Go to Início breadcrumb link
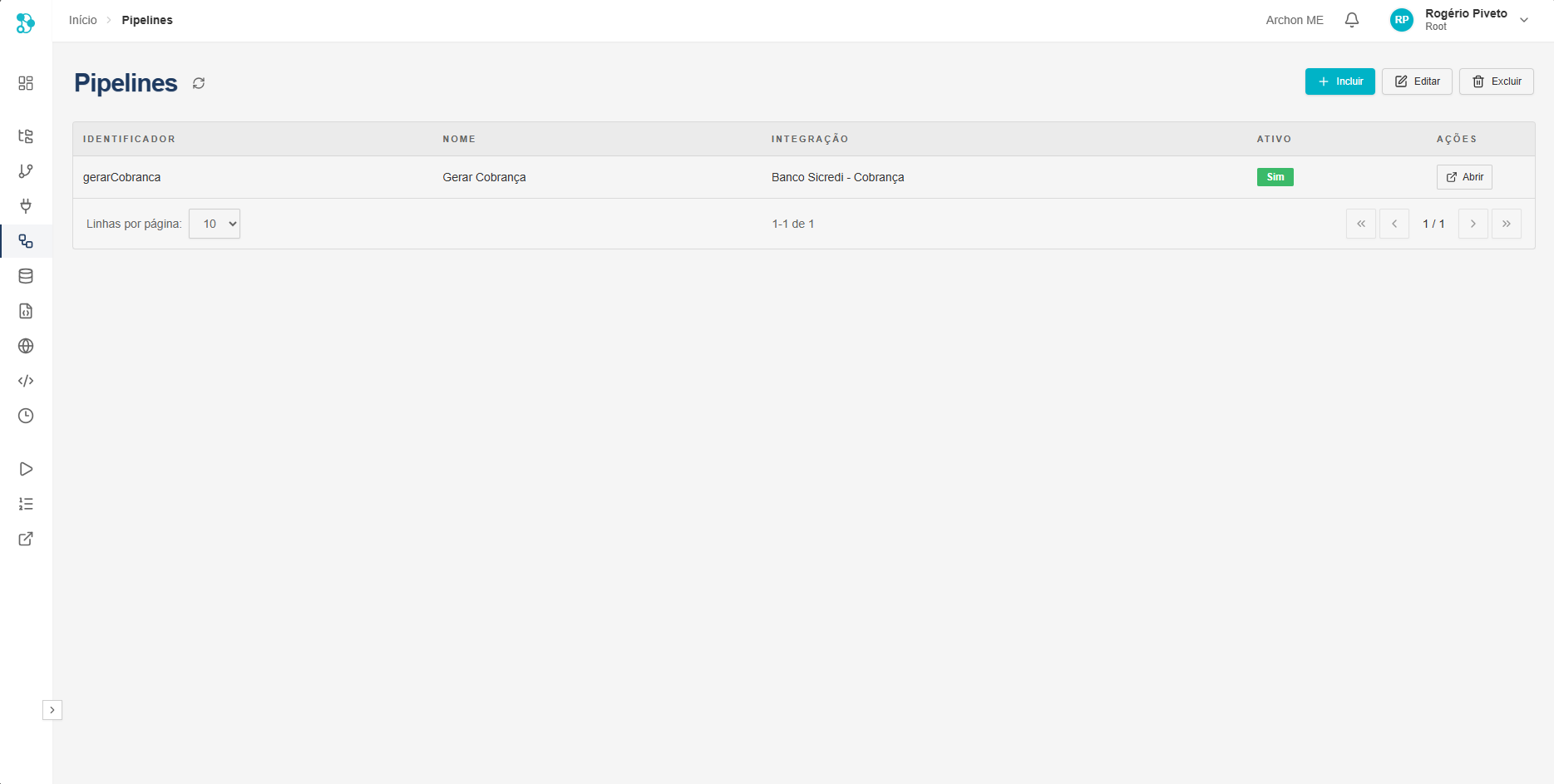 (82, 20)
